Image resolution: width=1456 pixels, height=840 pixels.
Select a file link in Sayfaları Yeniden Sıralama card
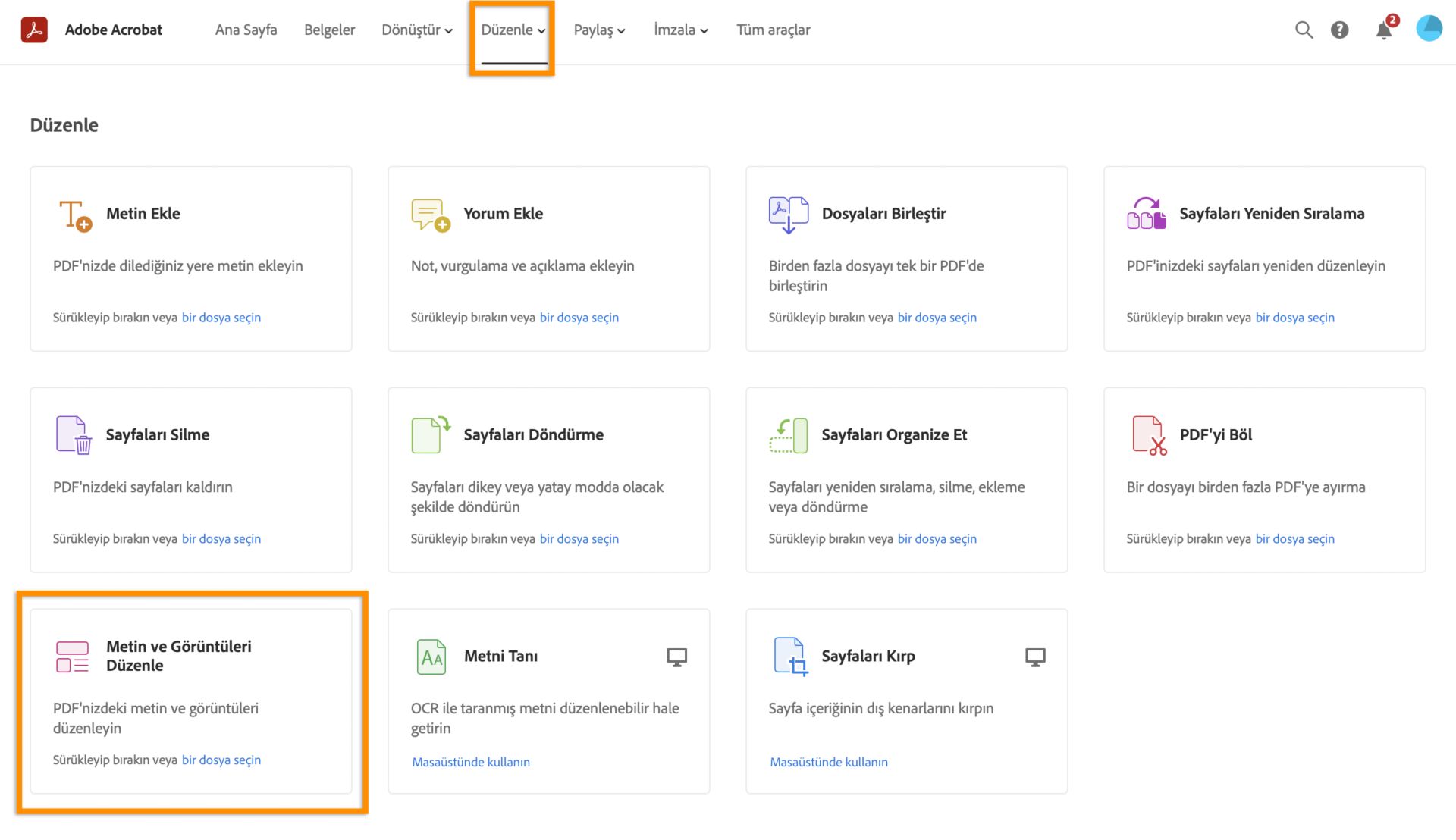coord(1295,318)
